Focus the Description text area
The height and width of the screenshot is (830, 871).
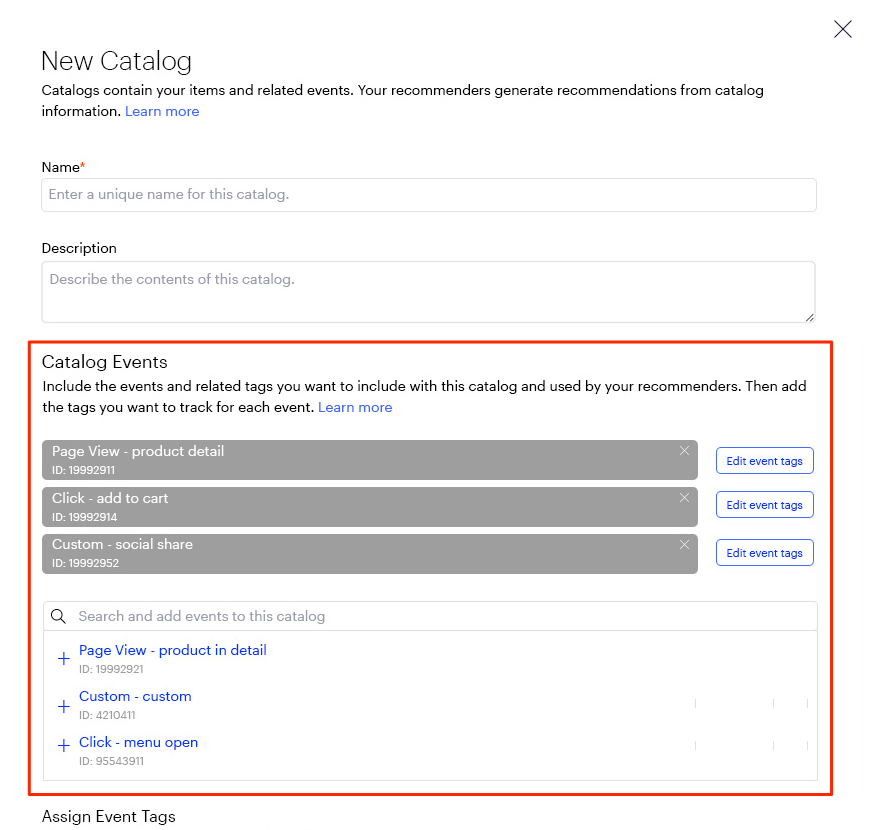(428, 292)
